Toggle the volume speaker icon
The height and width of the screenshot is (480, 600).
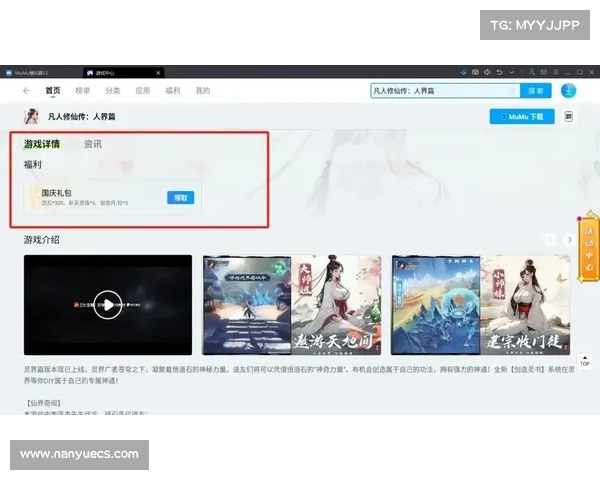pos(487,72)
